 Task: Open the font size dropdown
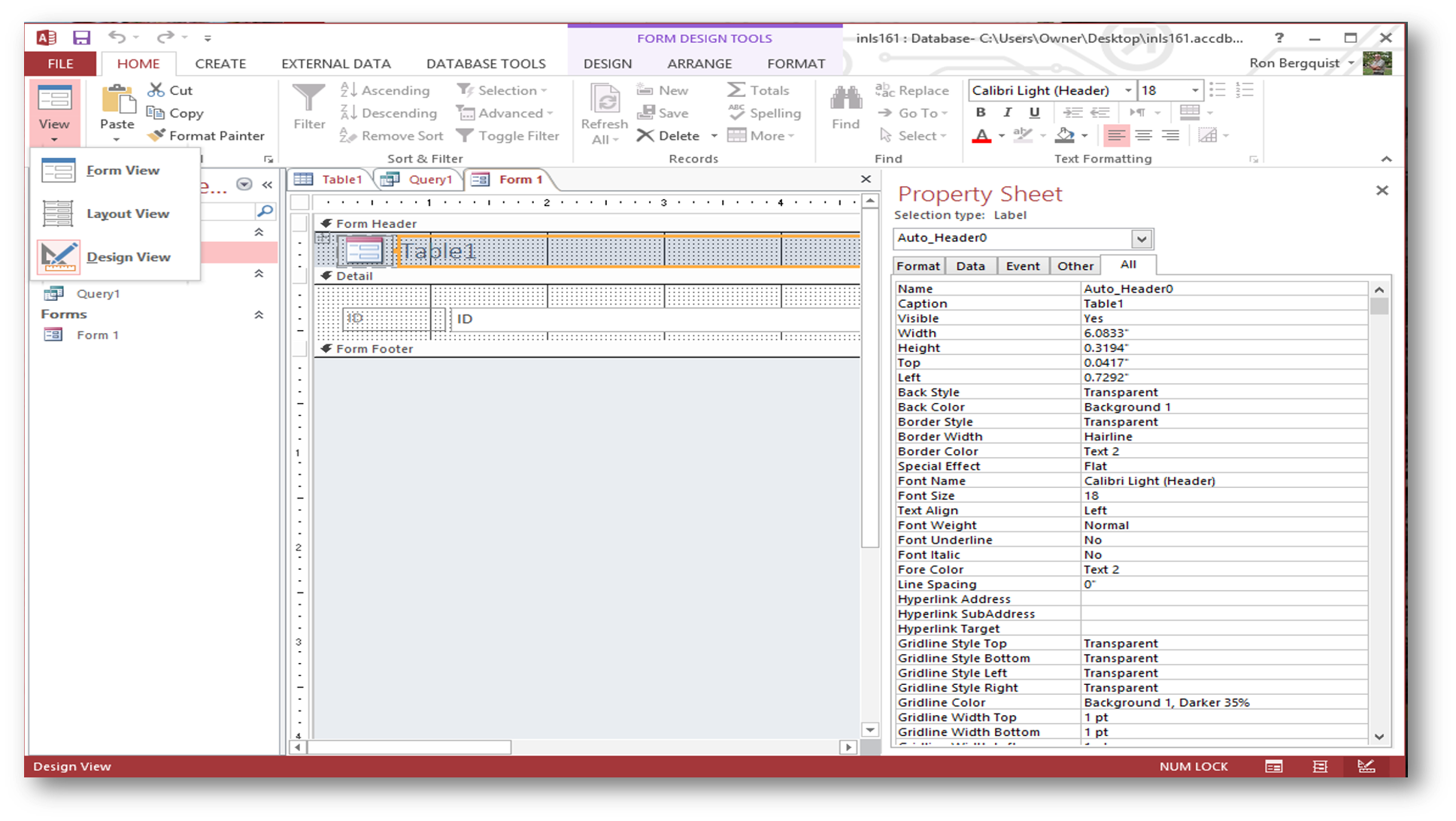[1194, 90]
